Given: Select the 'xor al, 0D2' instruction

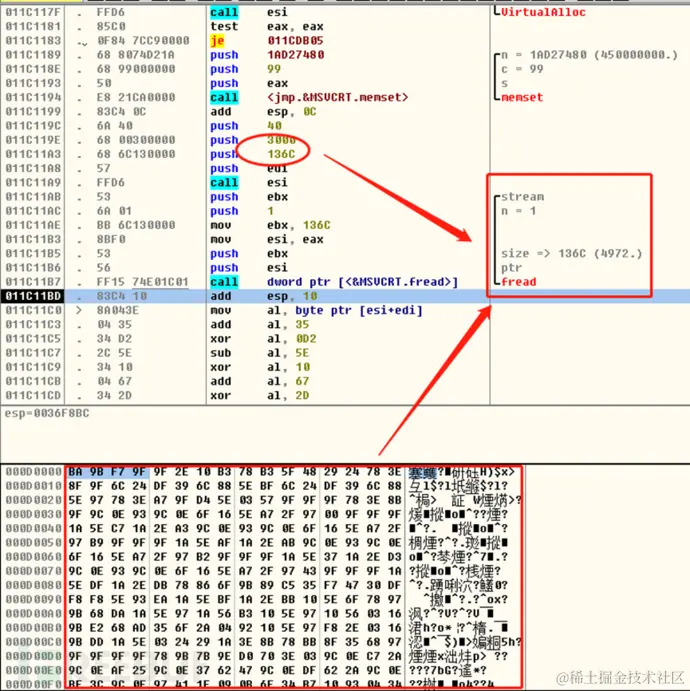Looking at the screenshot, I should [x=263, y=338].
